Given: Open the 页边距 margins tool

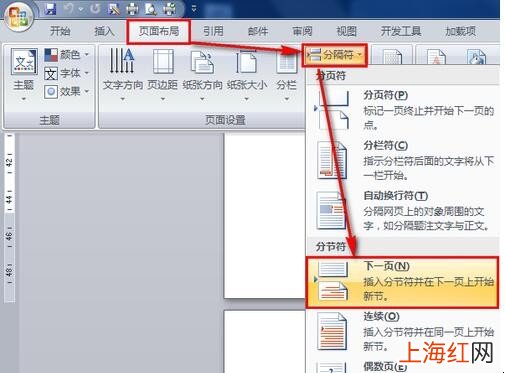Looking at the screenshot, I should [163, 75].
